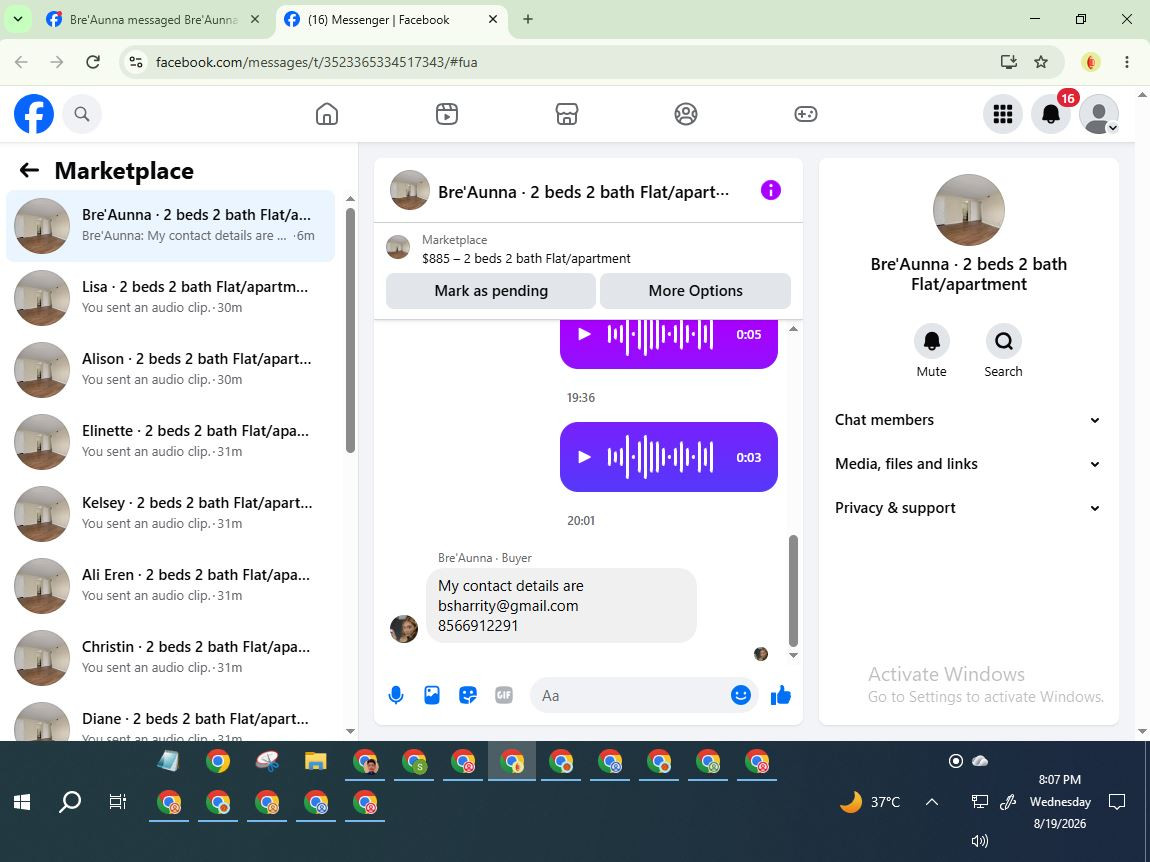Open Chrome three-dot menu

click(1127, 62)
